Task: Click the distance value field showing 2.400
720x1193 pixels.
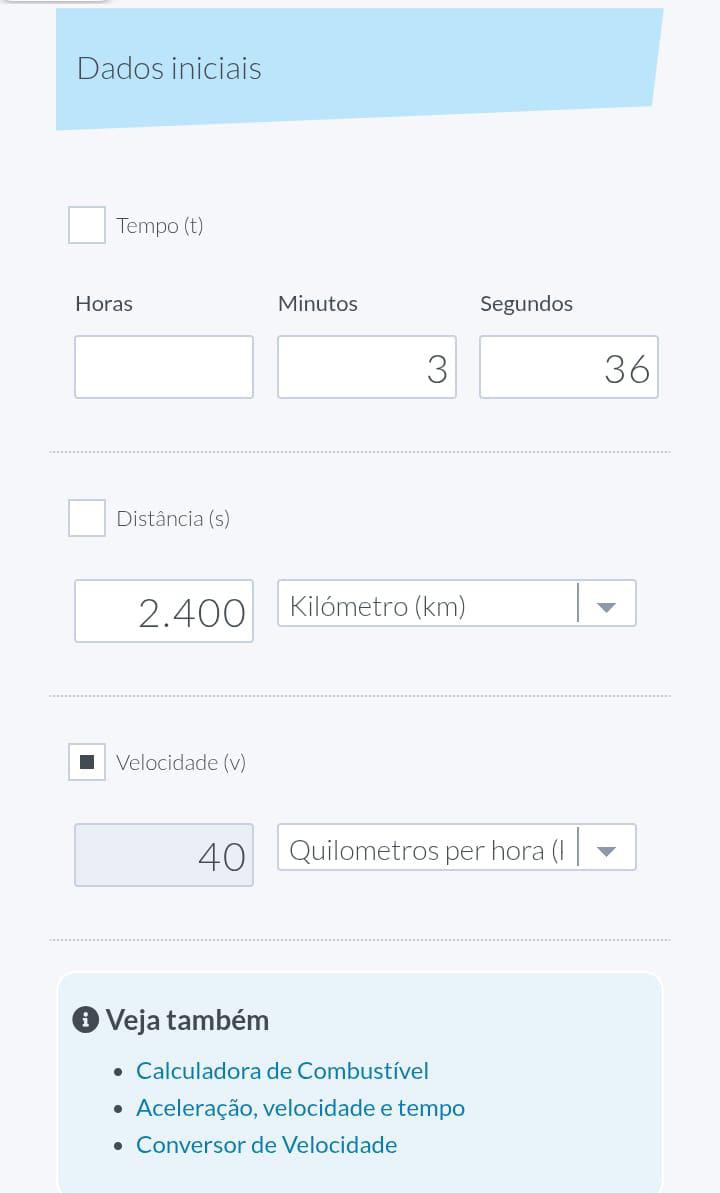Action: pos(164,611)
